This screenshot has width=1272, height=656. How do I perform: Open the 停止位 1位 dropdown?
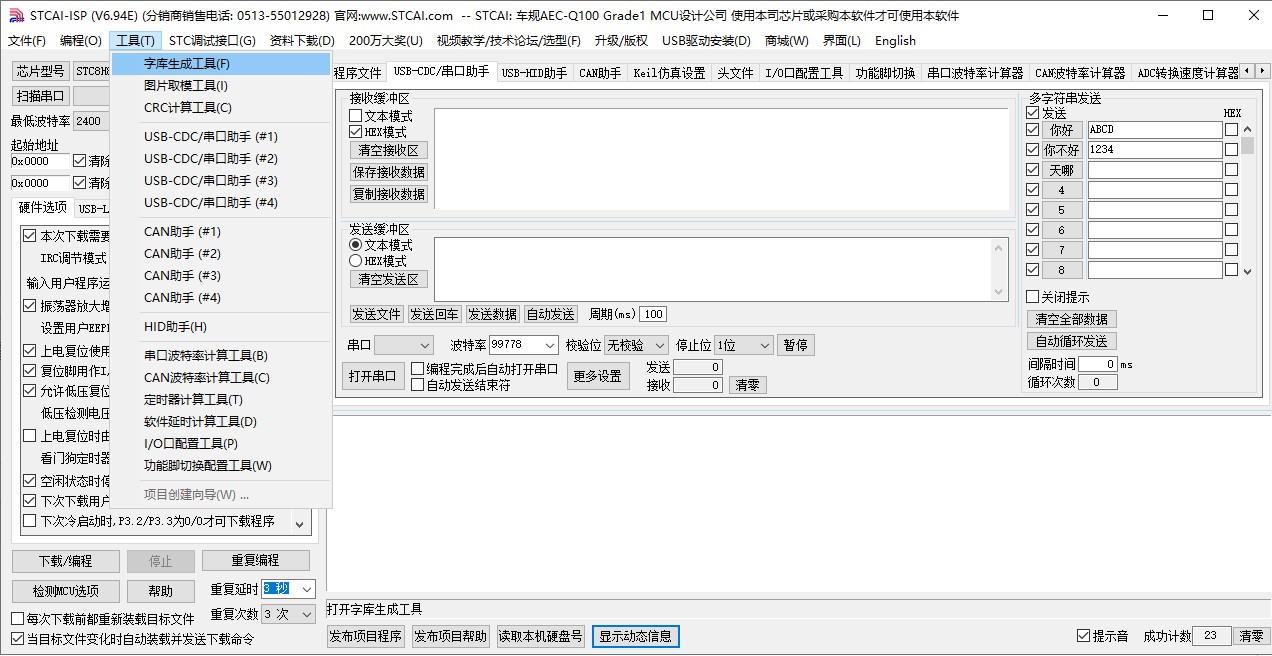744,345
